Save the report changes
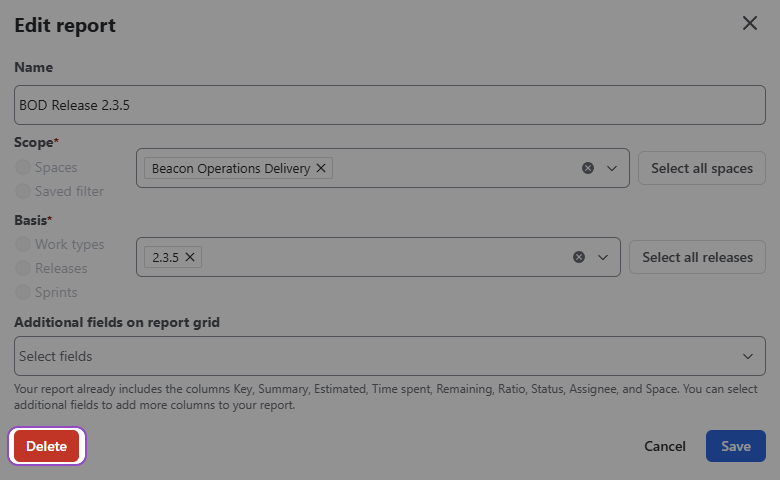780x480 pixels. click(735, 446)
